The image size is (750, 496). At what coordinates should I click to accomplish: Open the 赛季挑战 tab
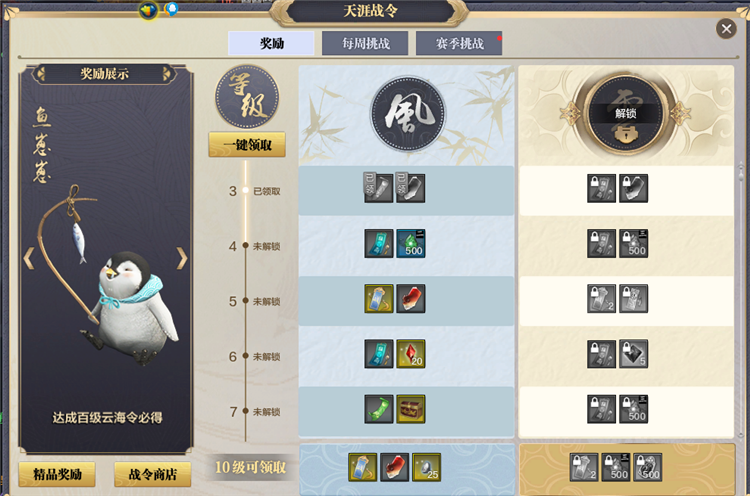(459, 44)
